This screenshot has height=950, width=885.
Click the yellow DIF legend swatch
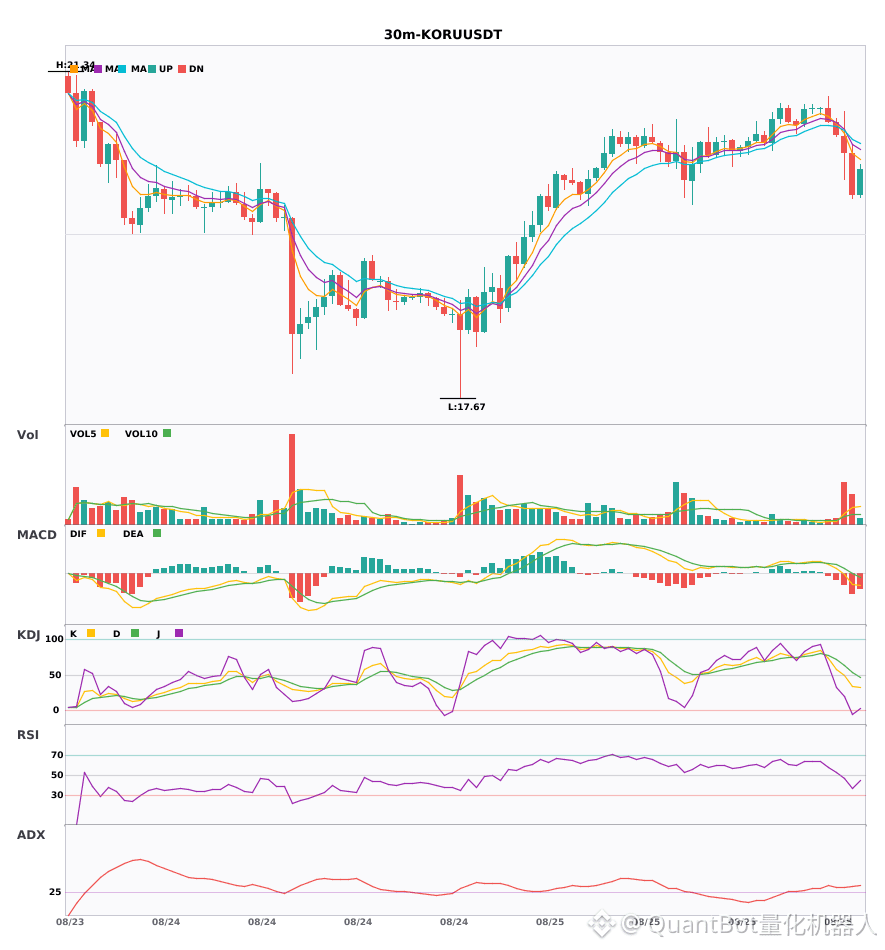101,533
